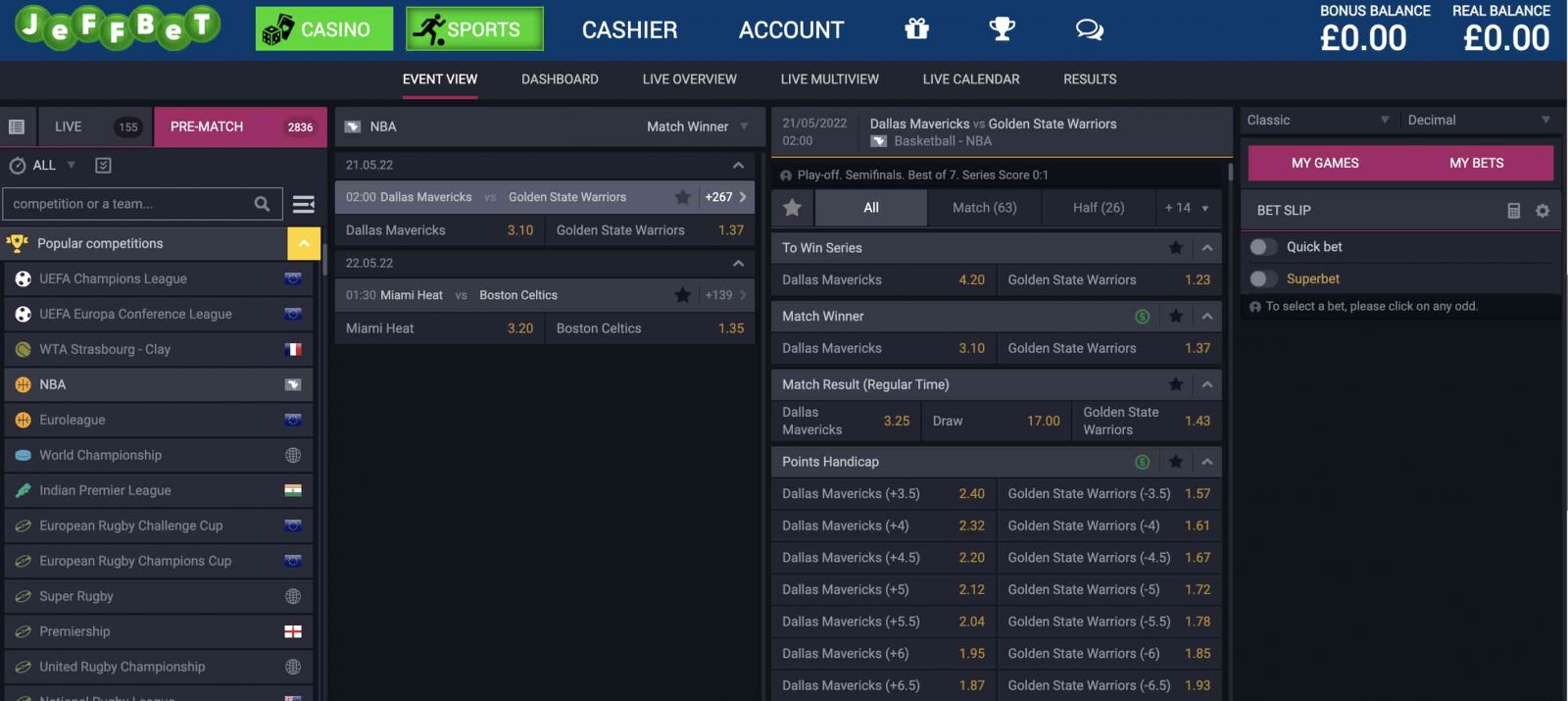Screen dimensions: 1568x701
Task: Collapse the To Win Series market
Action: click(1207, 248)
